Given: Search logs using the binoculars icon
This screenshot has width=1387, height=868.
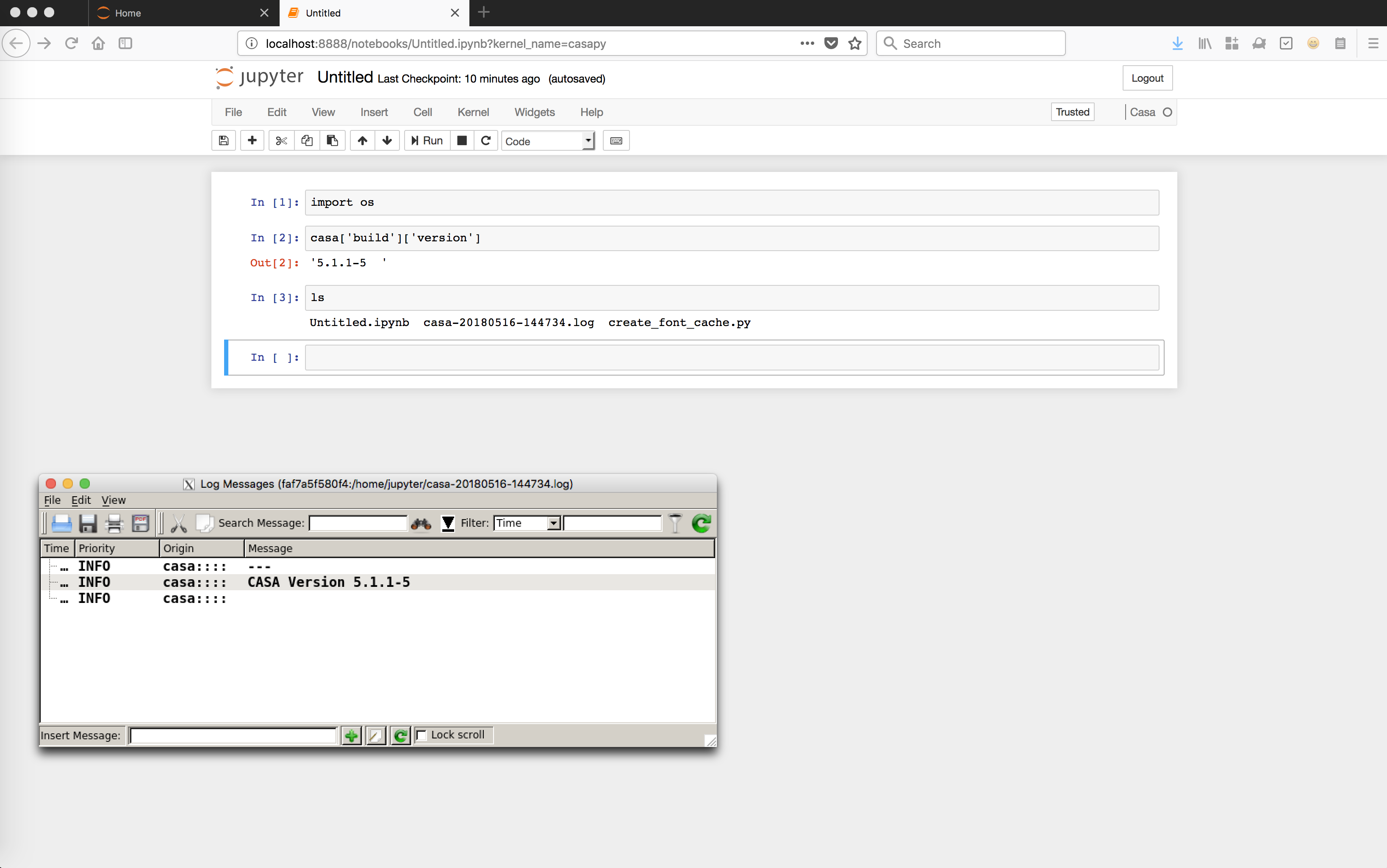Looking at the screenshot, I should coord(422,523).
